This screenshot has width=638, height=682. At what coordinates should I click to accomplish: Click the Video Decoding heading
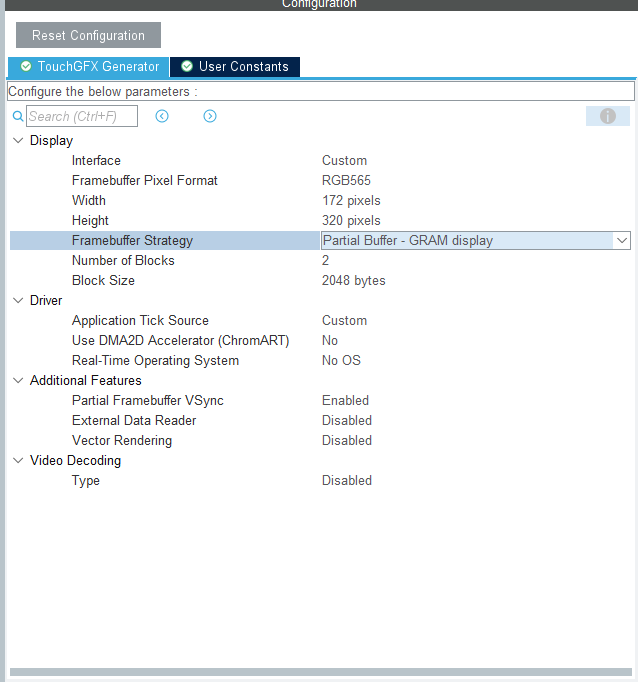coord(75,461)
